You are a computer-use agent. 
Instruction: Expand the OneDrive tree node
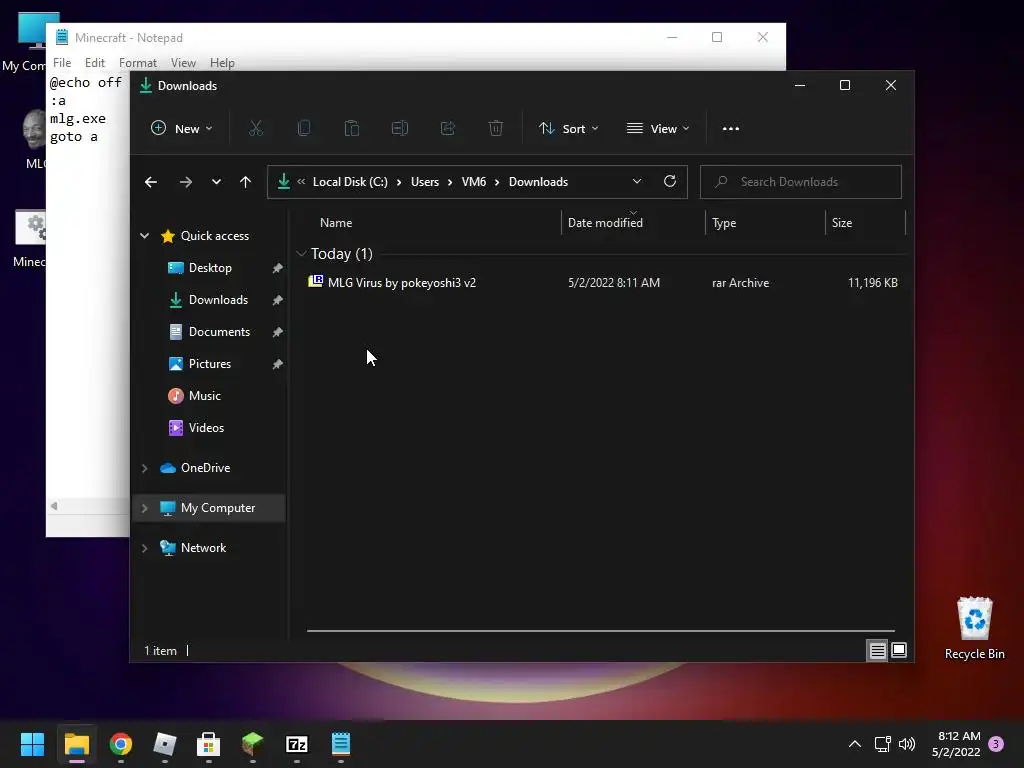pos(144,468)
